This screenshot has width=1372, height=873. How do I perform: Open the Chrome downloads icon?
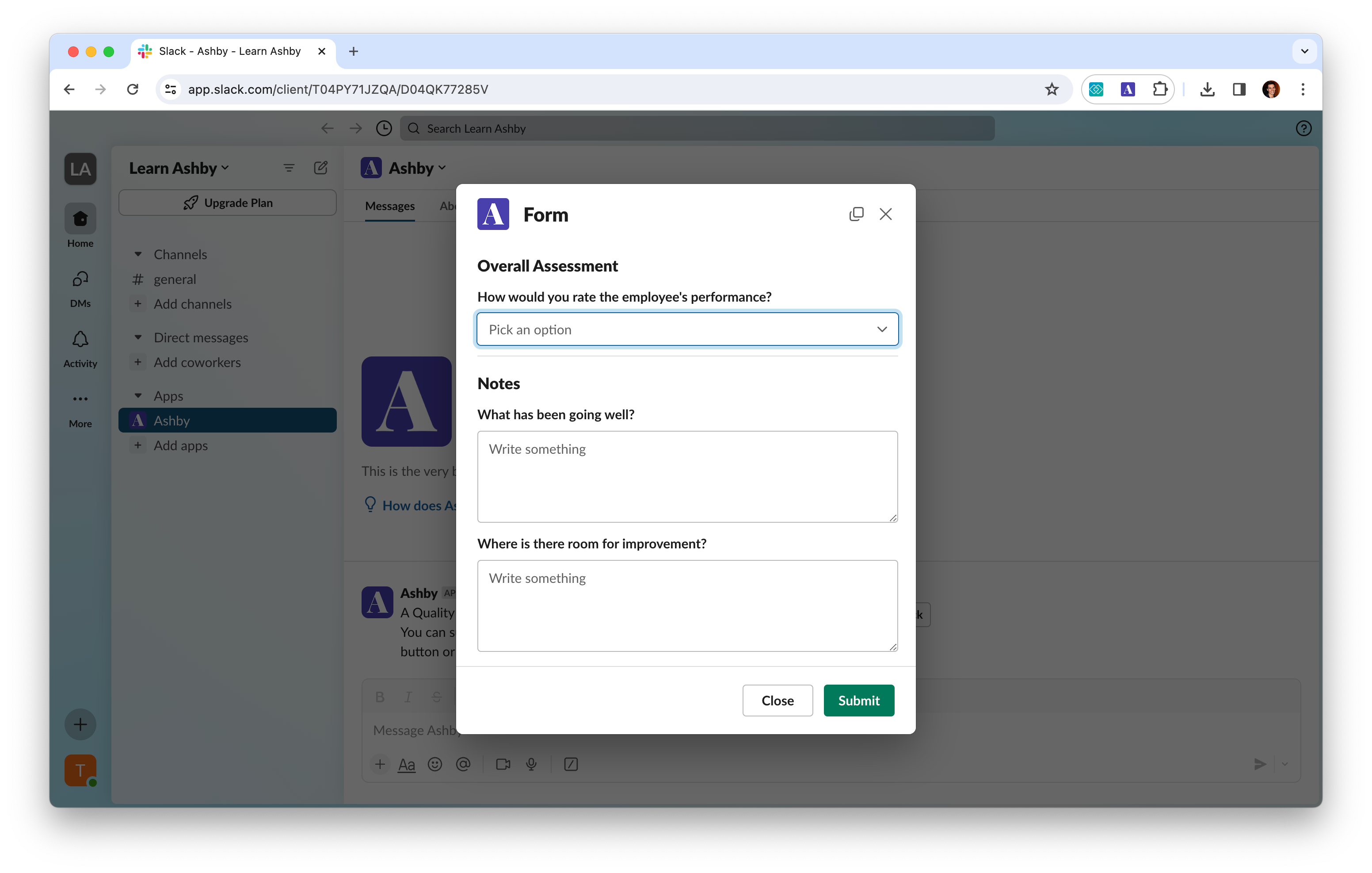point(1207,89)
